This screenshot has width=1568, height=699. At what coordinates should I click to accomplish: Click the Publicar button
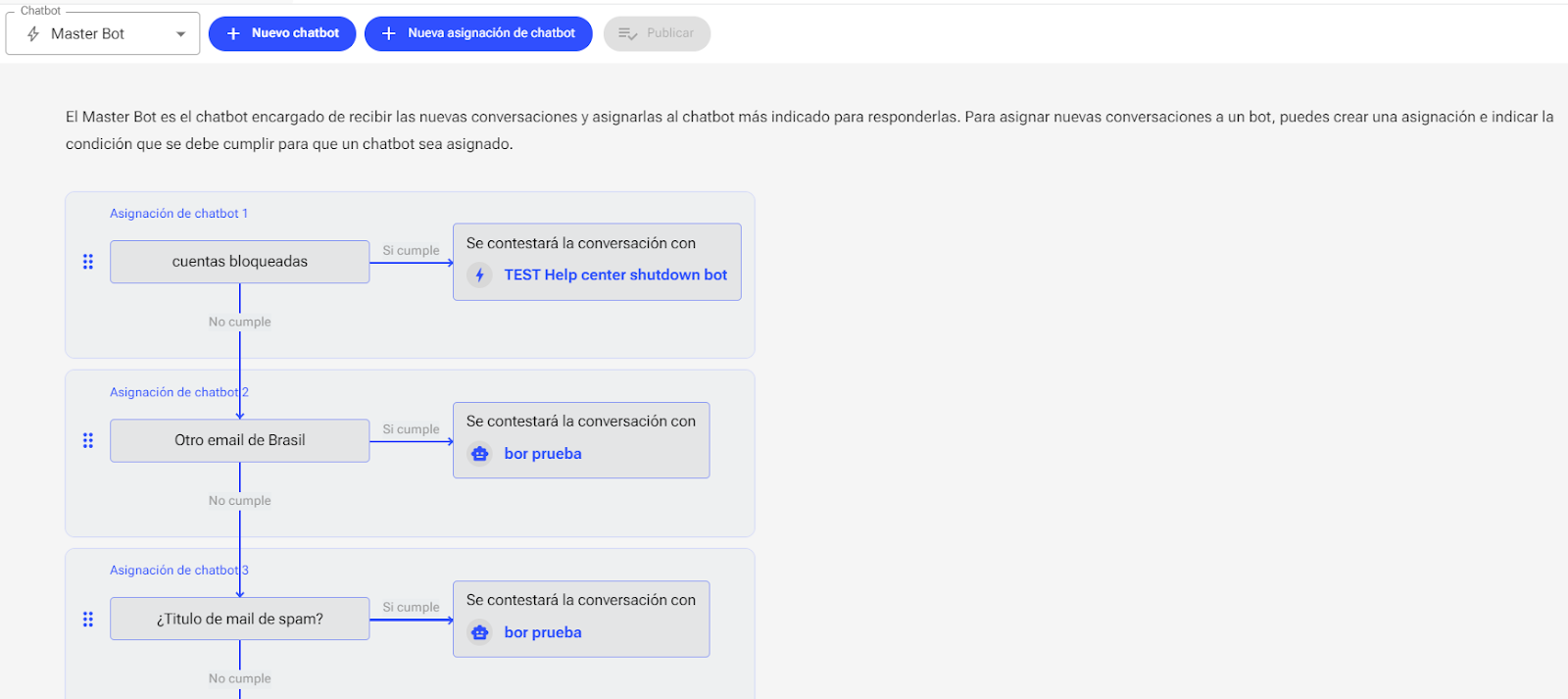pyautogui.click(x=657, y=33)
